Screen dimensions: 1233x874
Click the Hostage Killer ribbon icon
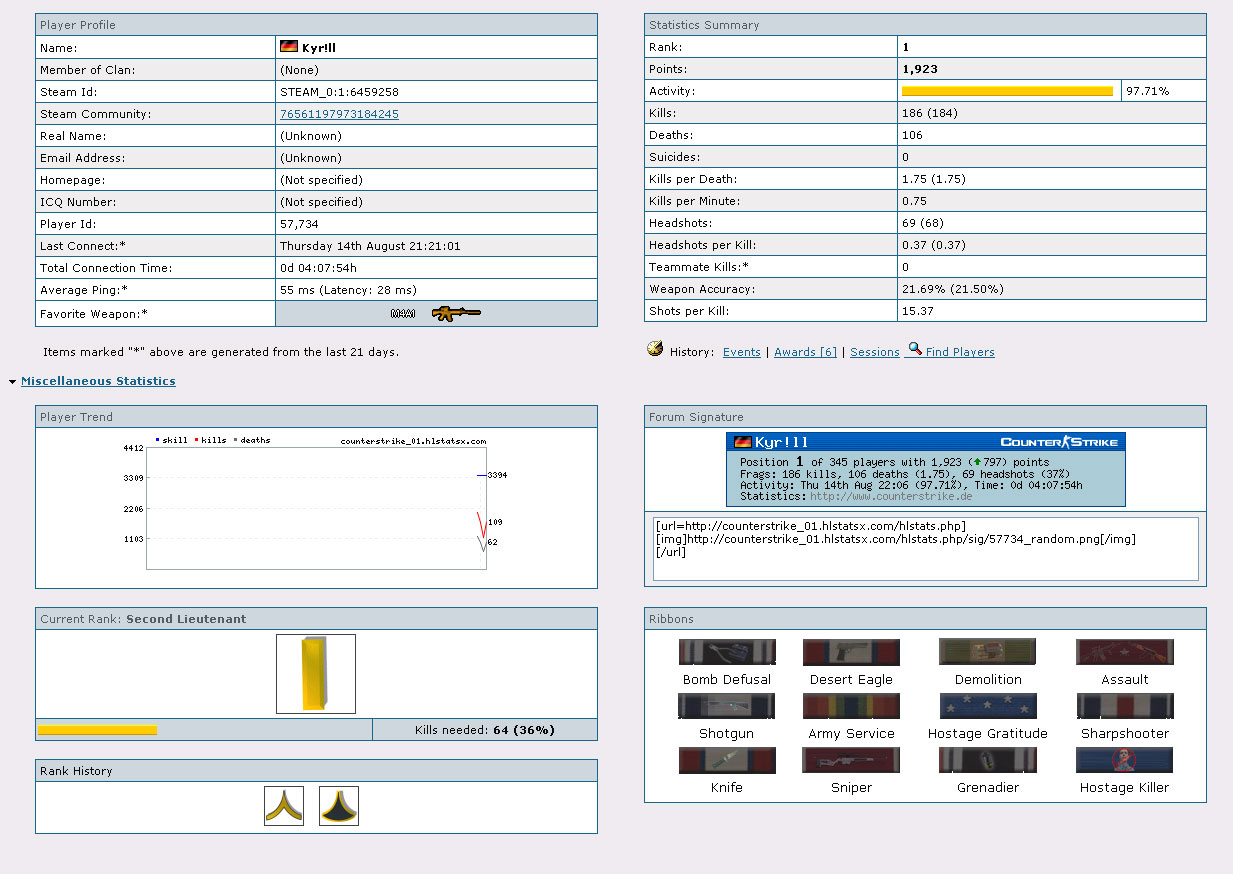[1124, 761]
